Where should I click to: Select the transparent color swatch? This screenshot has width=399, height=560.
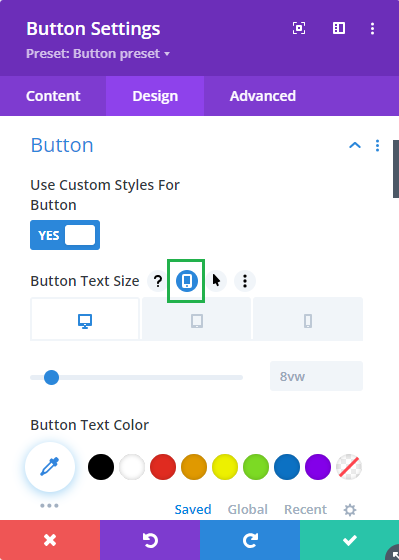349,467
